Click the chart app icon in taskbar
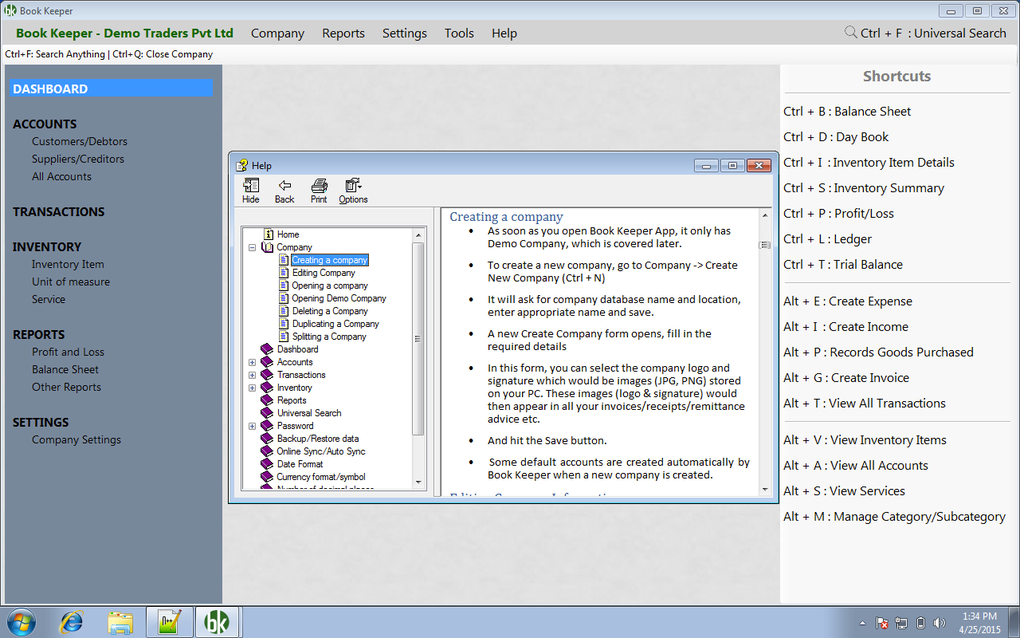Screen dimensions: 1020x638 click(x=169, y=622)
